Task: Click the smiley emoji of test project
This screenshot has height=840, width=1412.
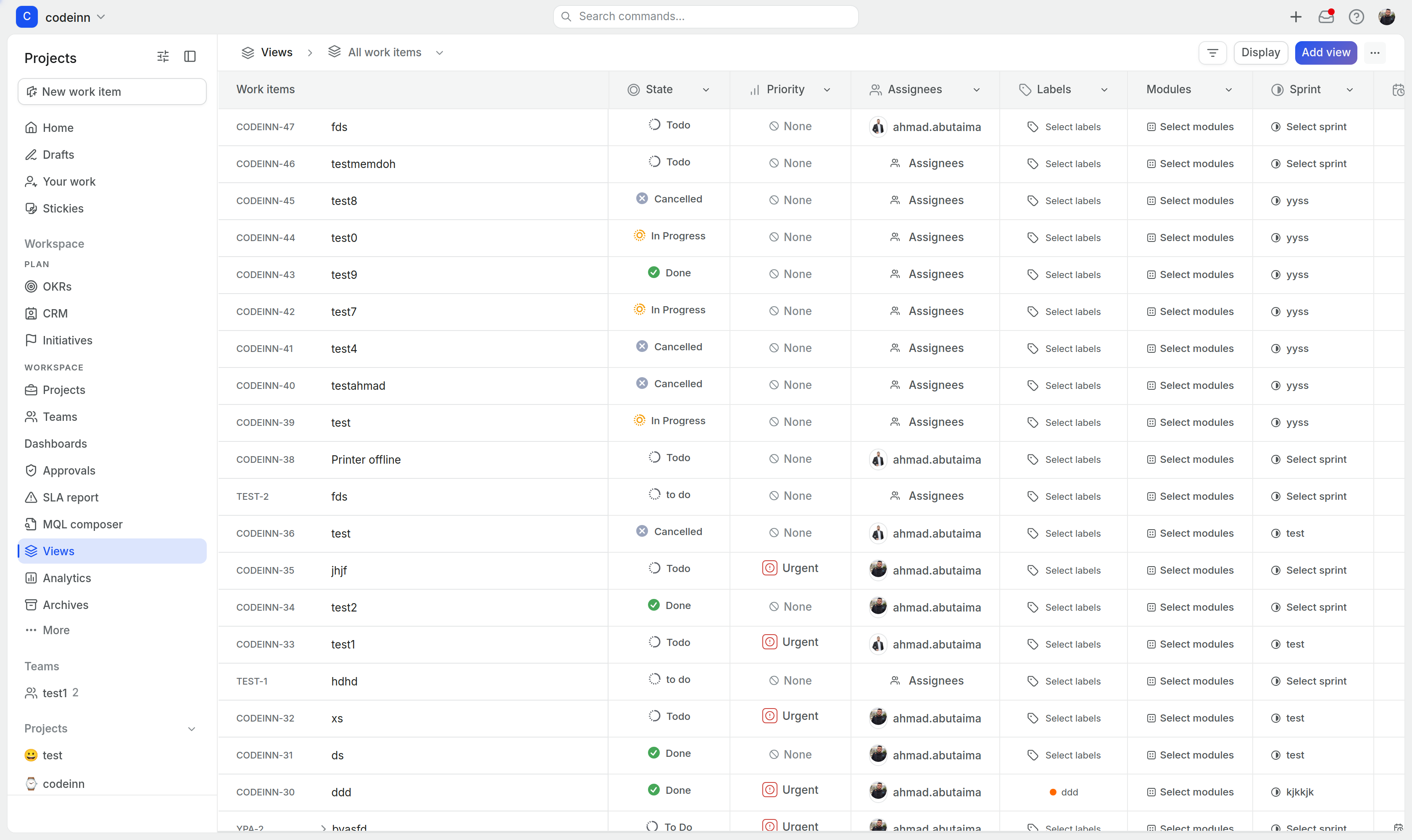Action: pos(31,755)
